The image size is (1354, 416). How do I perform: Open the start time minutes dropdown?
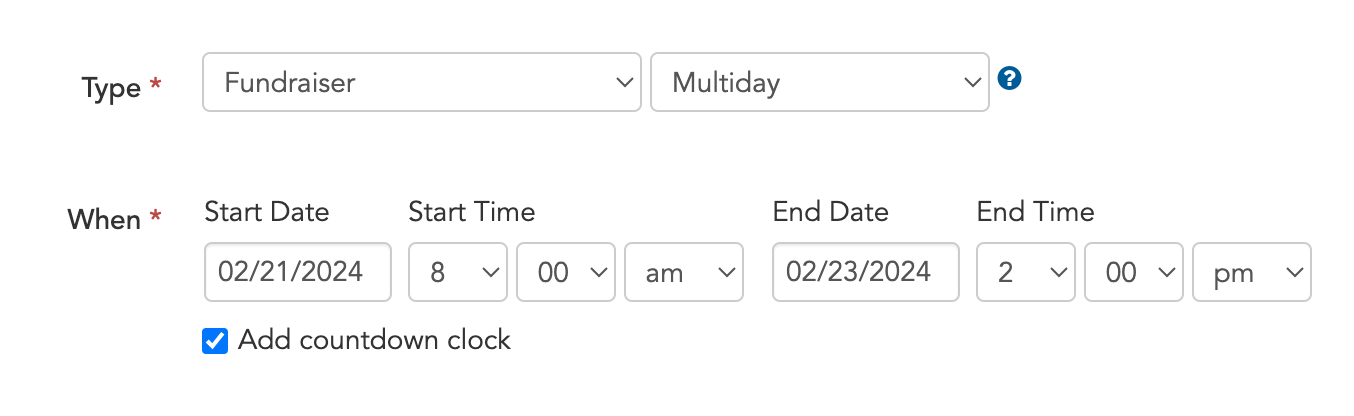tap(566, 272)
